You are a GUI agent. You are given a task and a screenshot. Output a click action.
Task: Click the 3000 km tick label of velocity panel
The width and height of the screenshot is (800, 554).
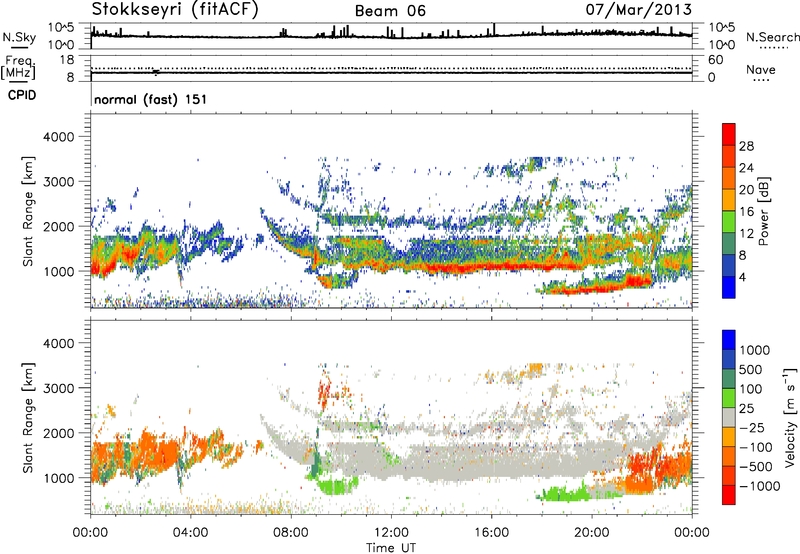(x=59, y=388)
